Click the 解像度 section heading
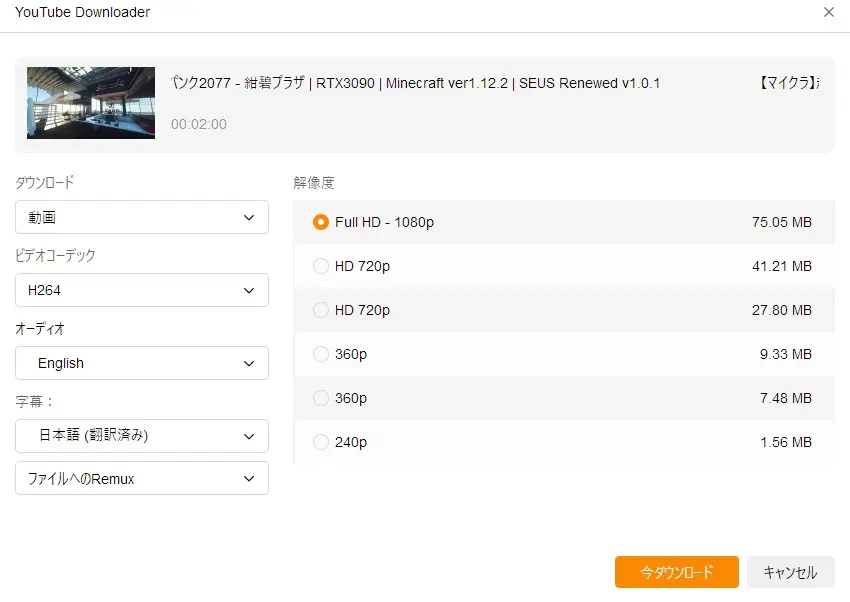850x602 pixels. (314, 183)
